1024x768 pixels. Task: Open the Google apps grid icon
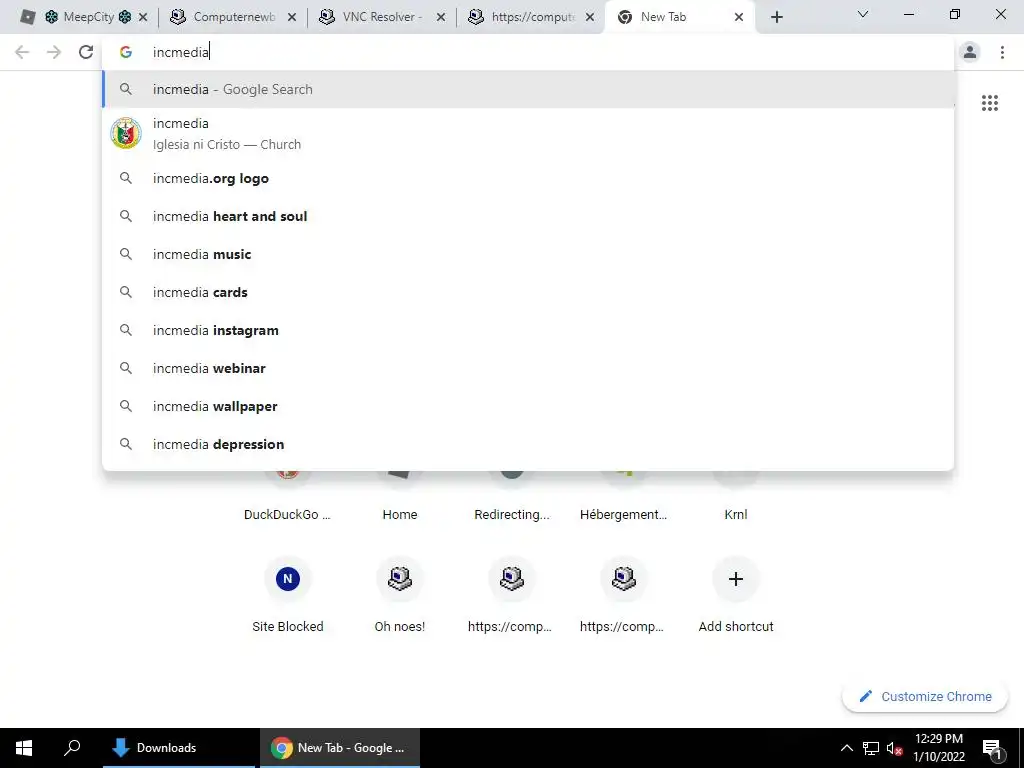(989, 103)
